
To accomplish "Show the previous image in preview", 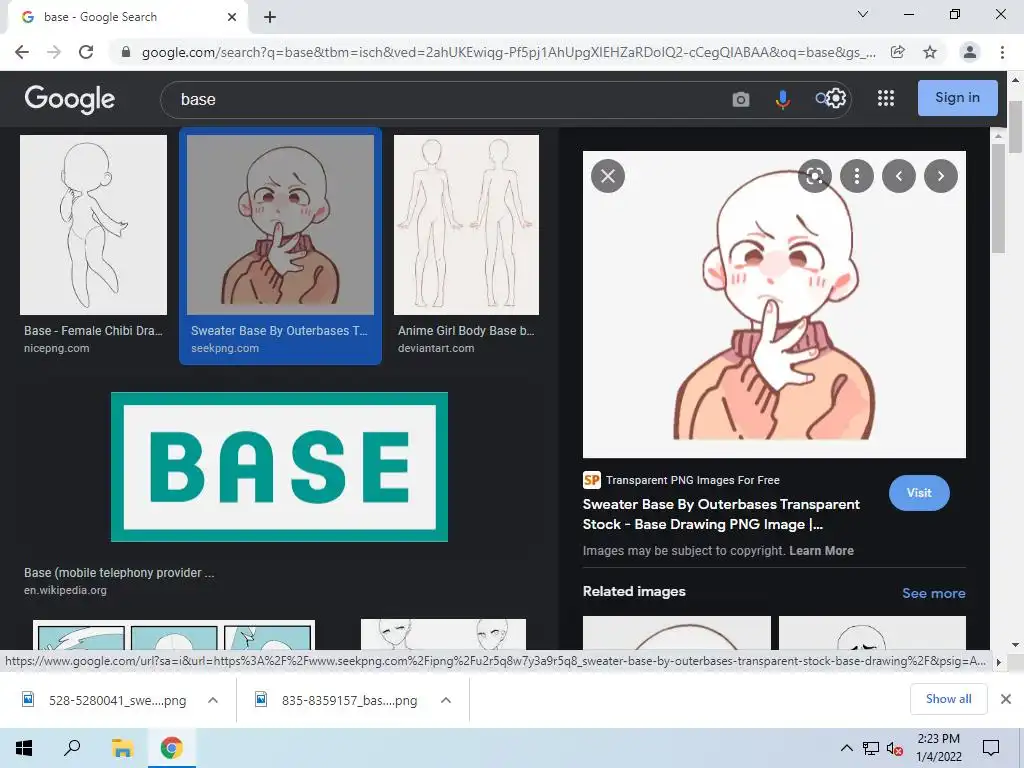I will 899,176.
